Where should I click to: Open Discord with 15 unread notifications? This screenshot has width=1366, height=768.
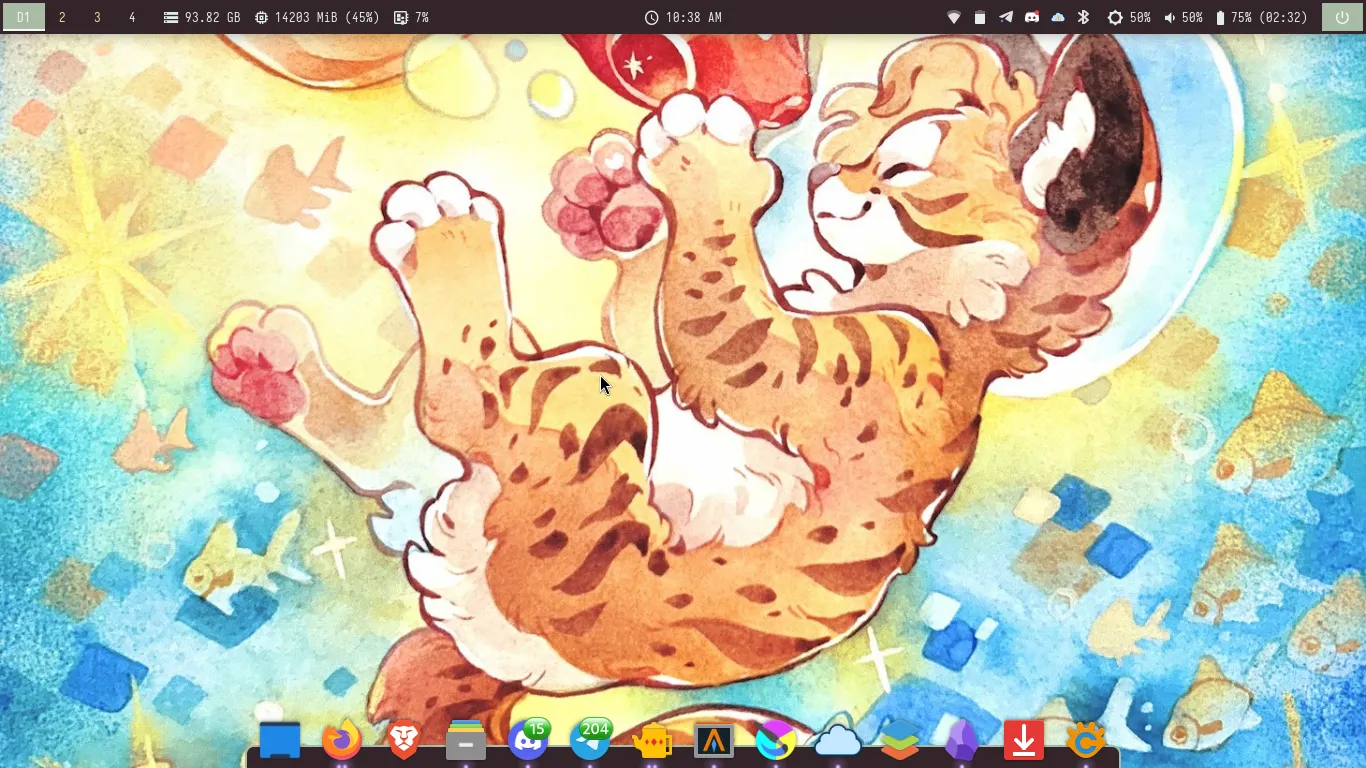click(x=528, y=741)
